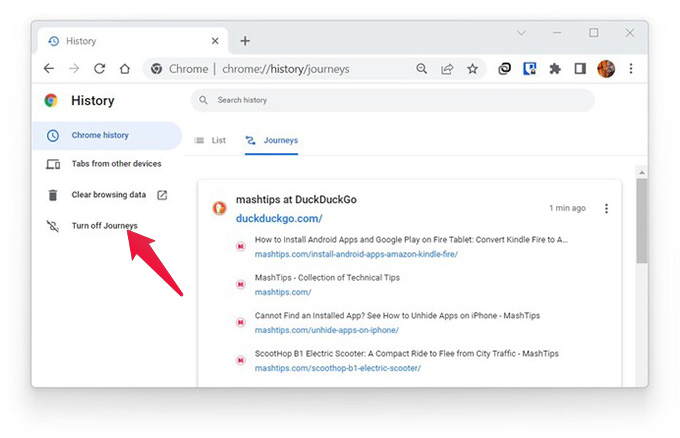
Task: Click the DuckDuckGo favicon
Action: tap(219, 209)
